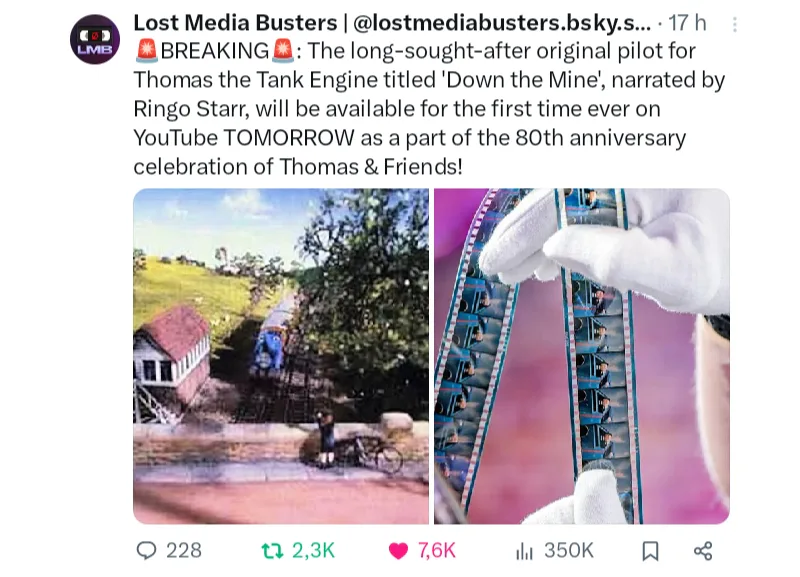Image resolution: width=800 pixels, height=577 pixels.
Task: Click the 17 h timestamp
Action: 687,23
